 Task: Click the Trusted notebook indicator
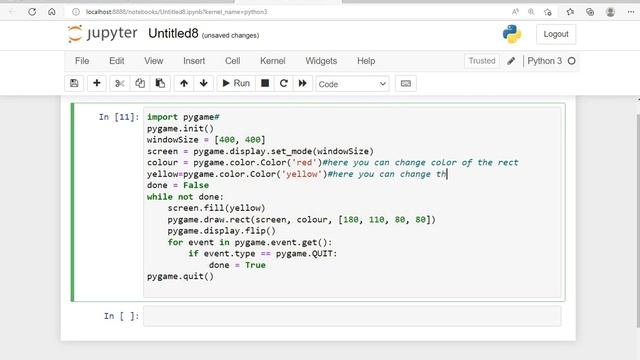point(482,61)
